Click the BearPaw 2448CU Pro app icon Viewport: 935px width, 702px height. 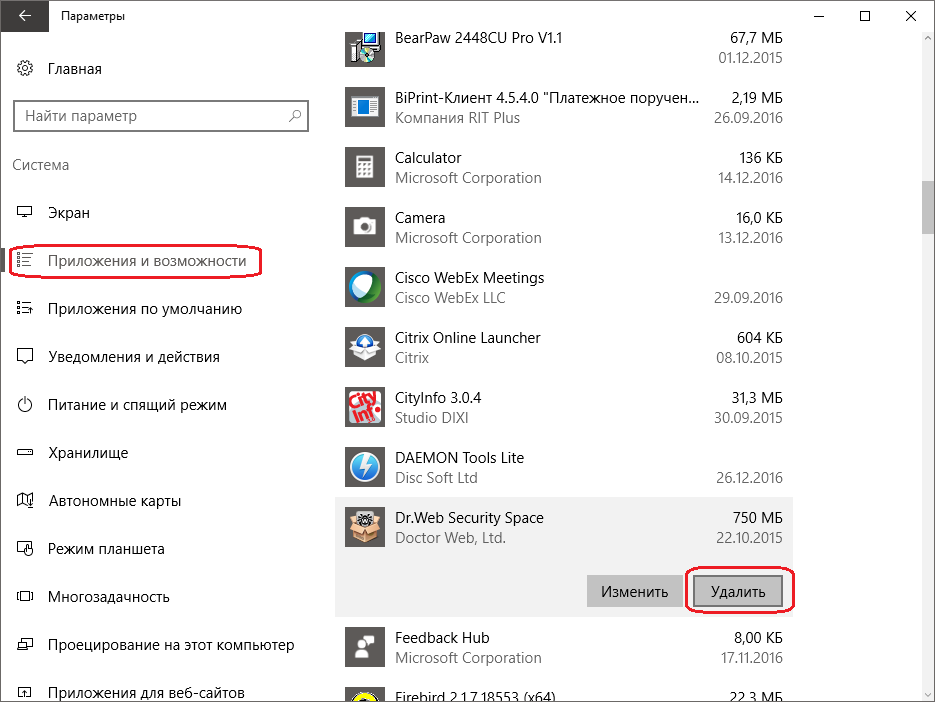click(x=364, y=48)
